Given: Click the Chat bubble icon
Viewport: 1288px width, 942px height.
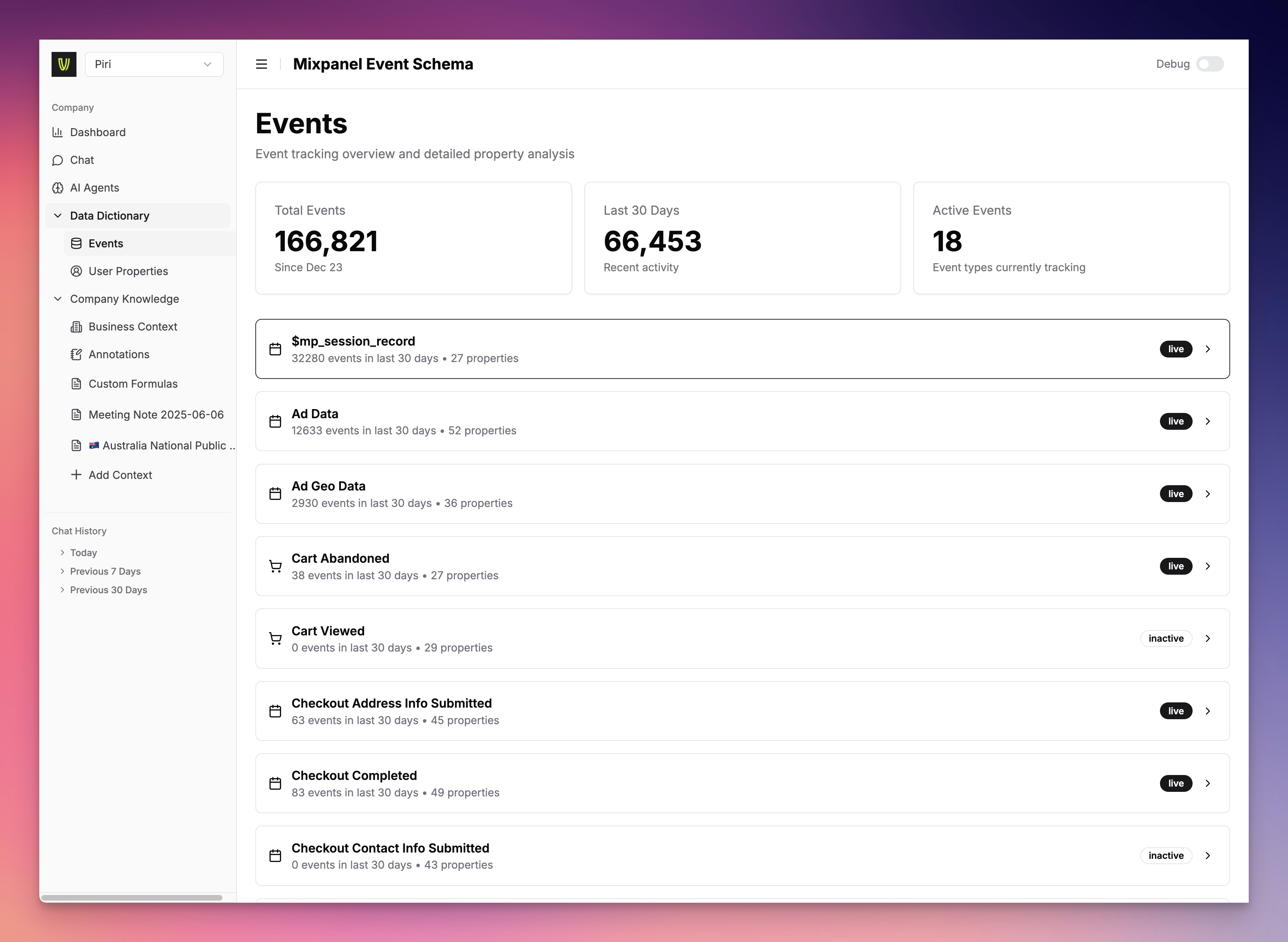Looking at the screenshot, I should tap(58, 160).
